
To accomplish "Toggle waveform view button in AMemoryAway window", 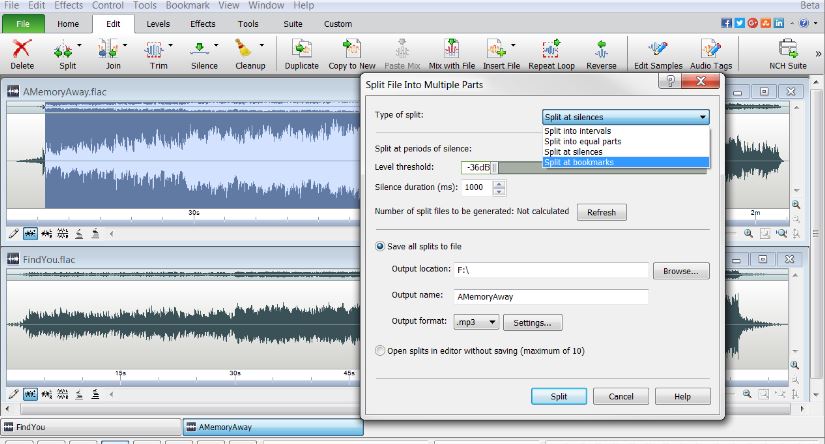I will pyautogui.click(x=31, y=234).
